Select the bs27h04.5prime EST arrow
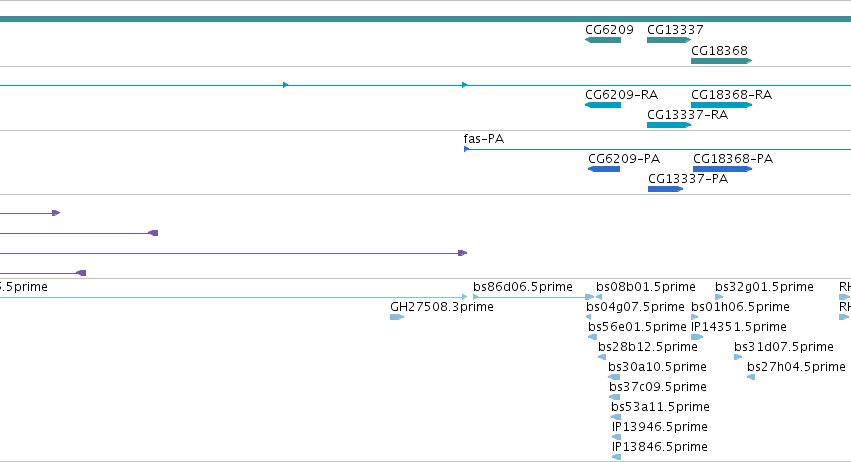Screen dimensions: 851x462 click(751, 377)
